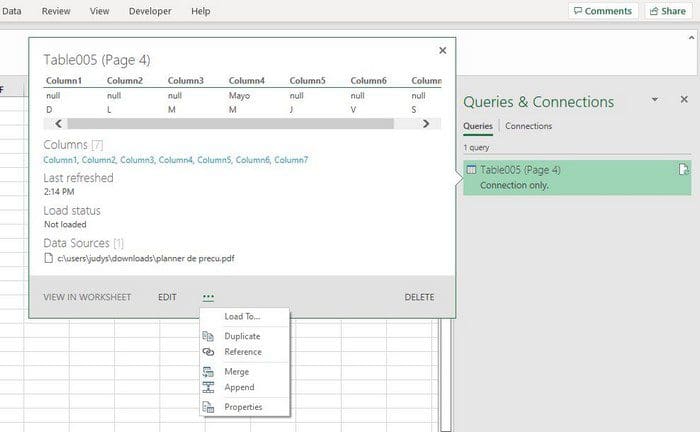Switch to the Connections tab in the pane
The height and width of the screenshot is (432, 700).
pyautogui.click(x=529, y=126)
